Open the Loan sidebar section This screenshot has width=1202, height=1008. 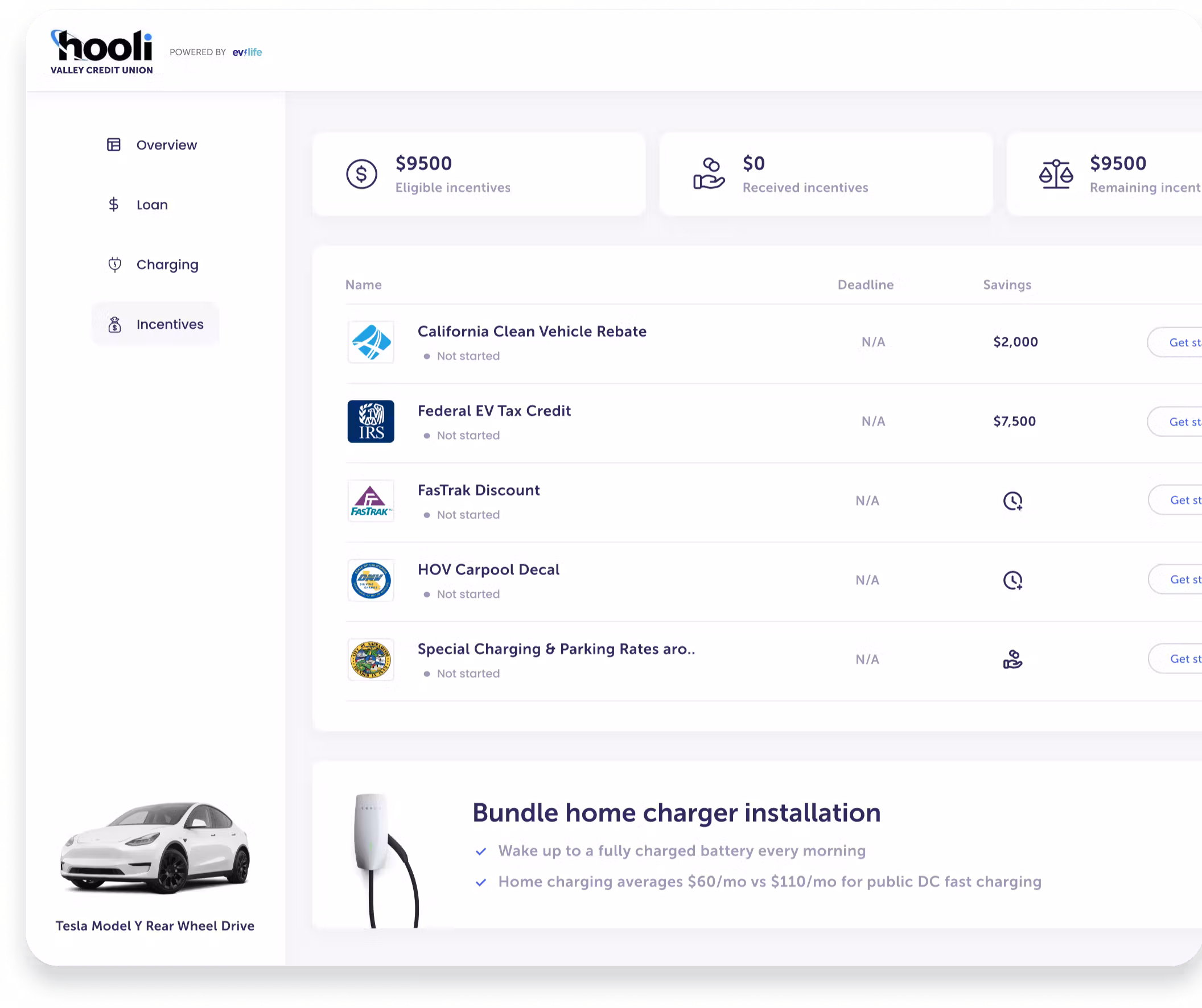coord(152,205)
